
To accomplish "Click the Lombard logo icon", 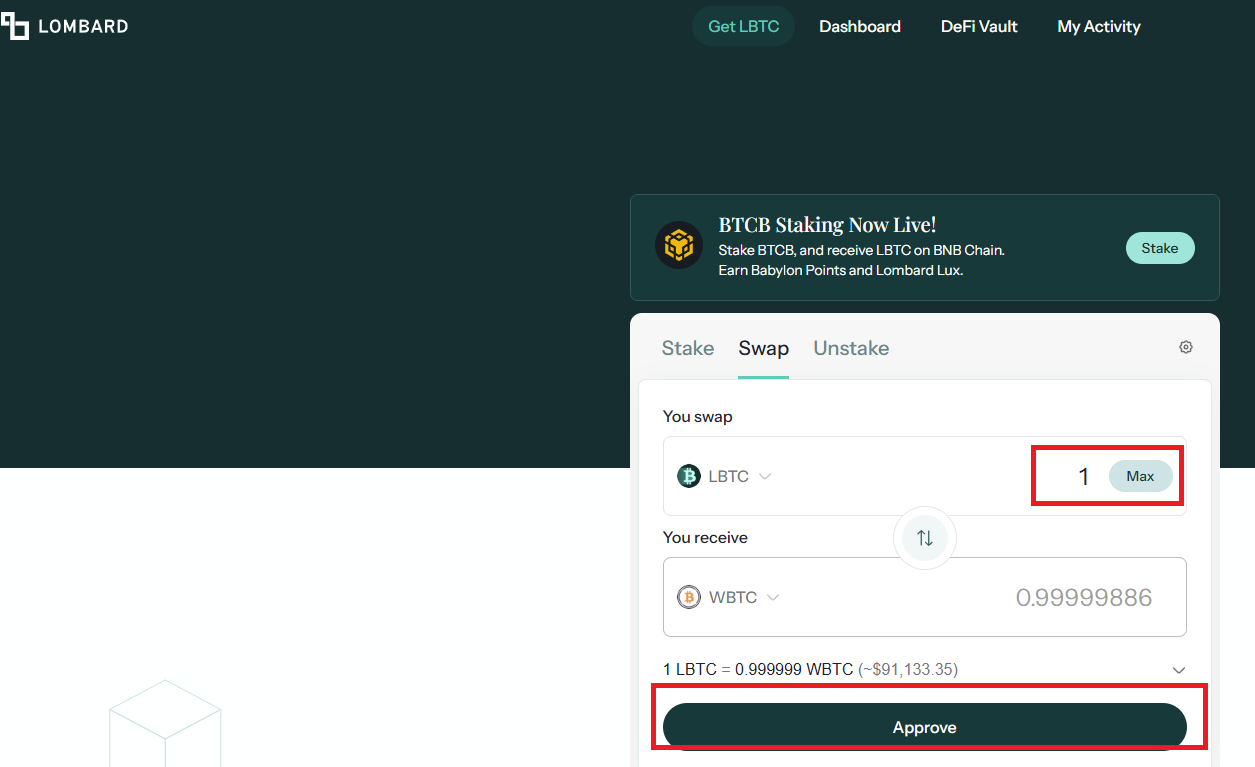I will coord(14,25).
